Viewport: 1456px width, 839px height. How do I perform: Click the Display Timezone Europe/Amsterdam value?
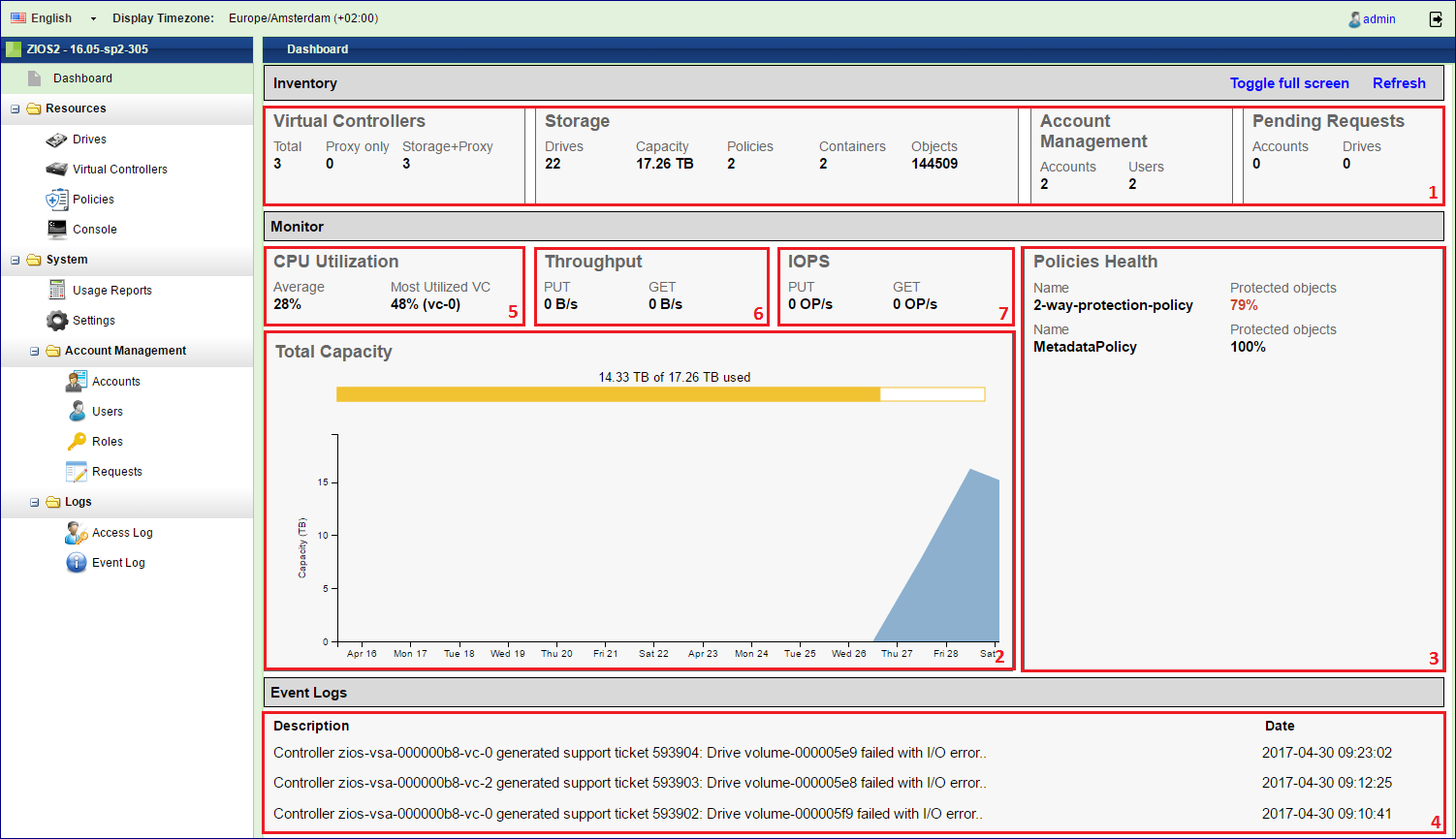(303, 18)
